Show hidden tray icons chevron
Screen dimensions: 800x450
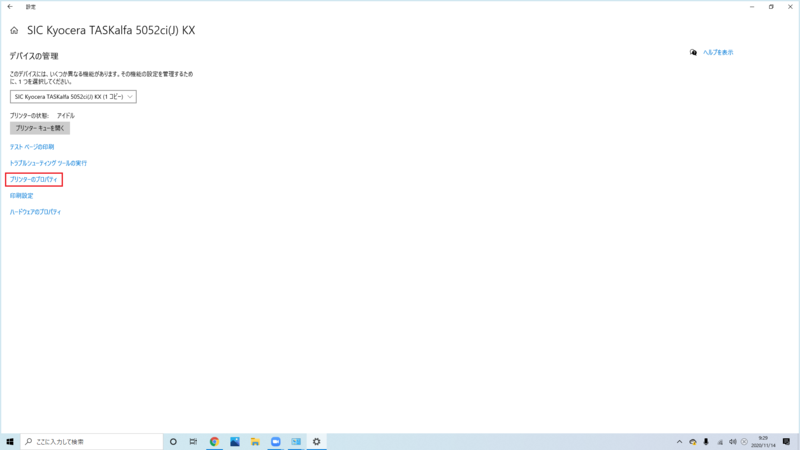(x=679, y=442)
